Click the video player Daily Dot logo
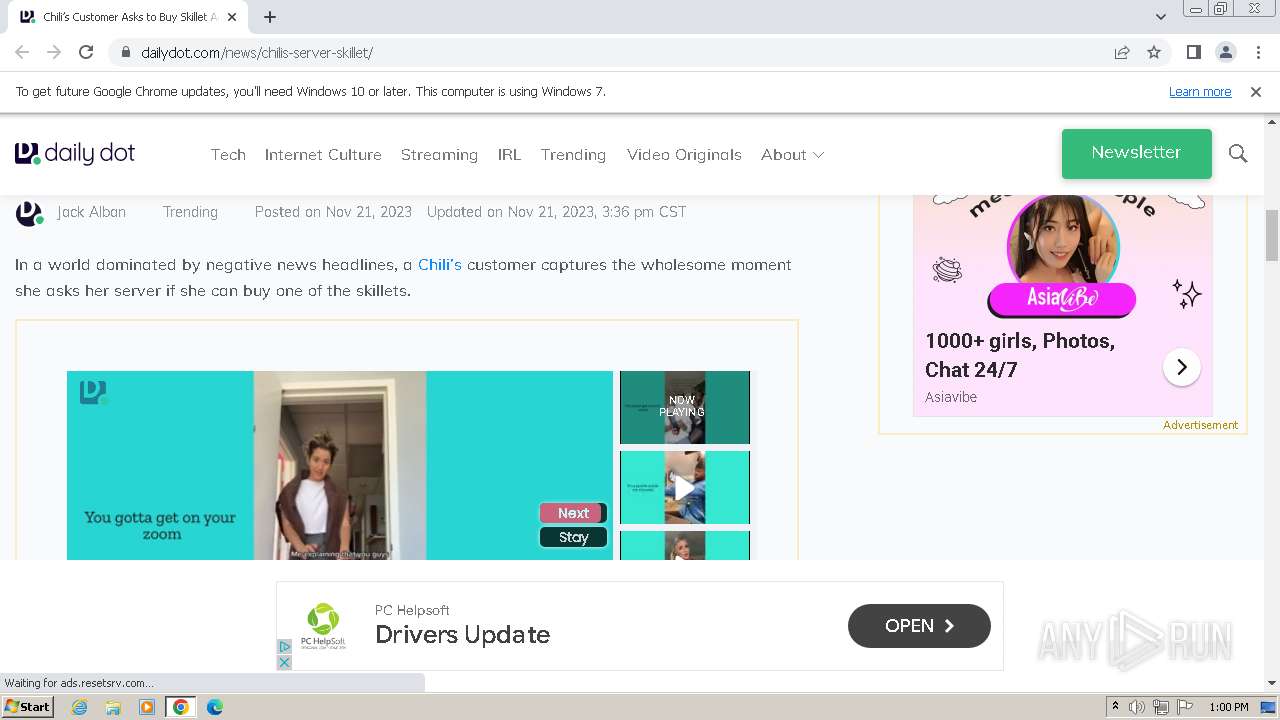1280x720 pixels. pos(93,393)
